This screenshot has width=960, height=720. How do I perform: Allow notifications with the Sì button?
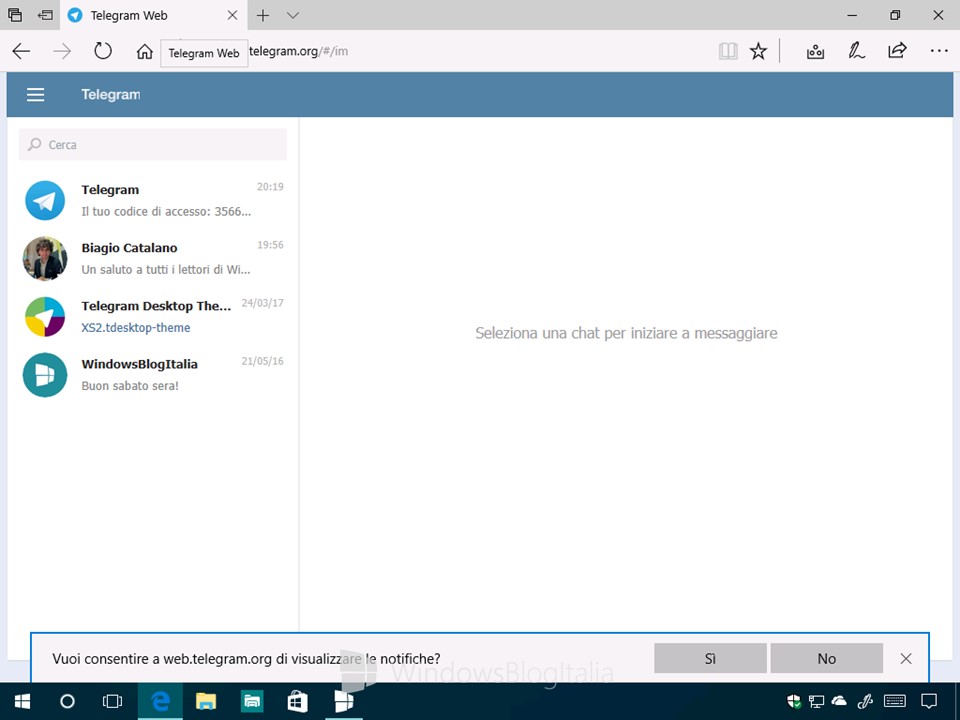coord(710,658)
